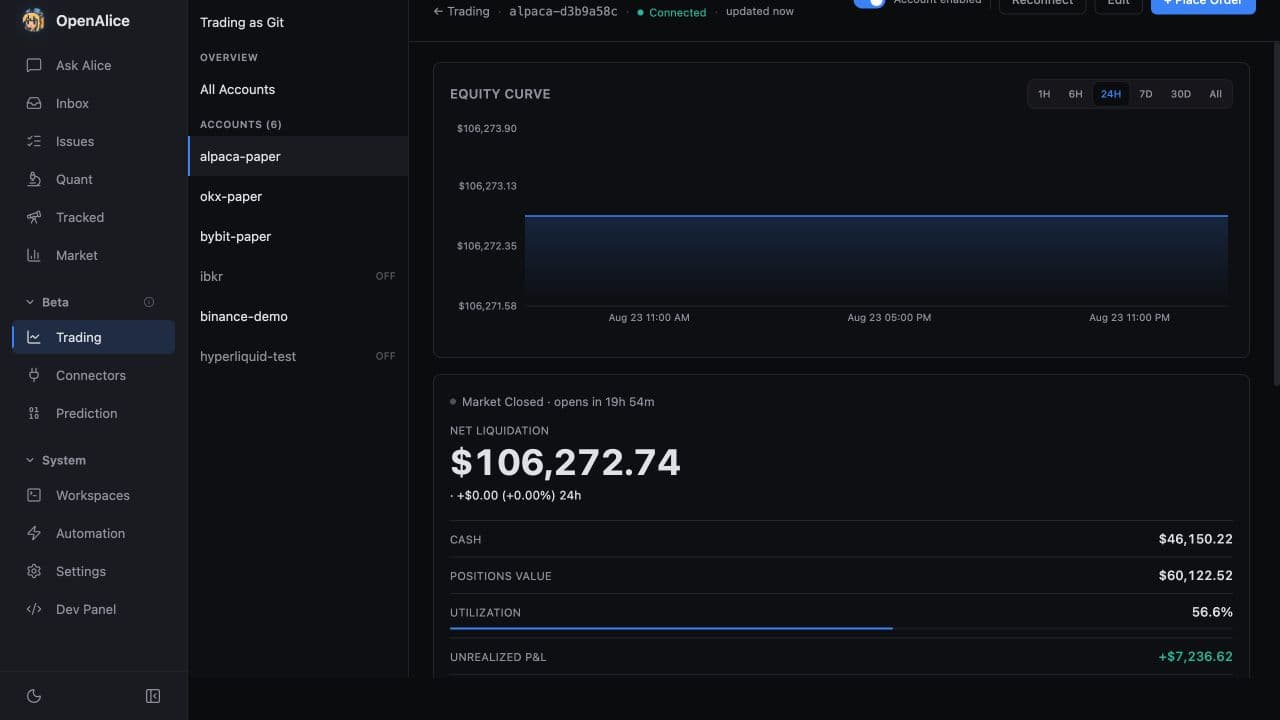Click the Dev Panel code icon
The image size is (1280, 720).
point(34,609)
